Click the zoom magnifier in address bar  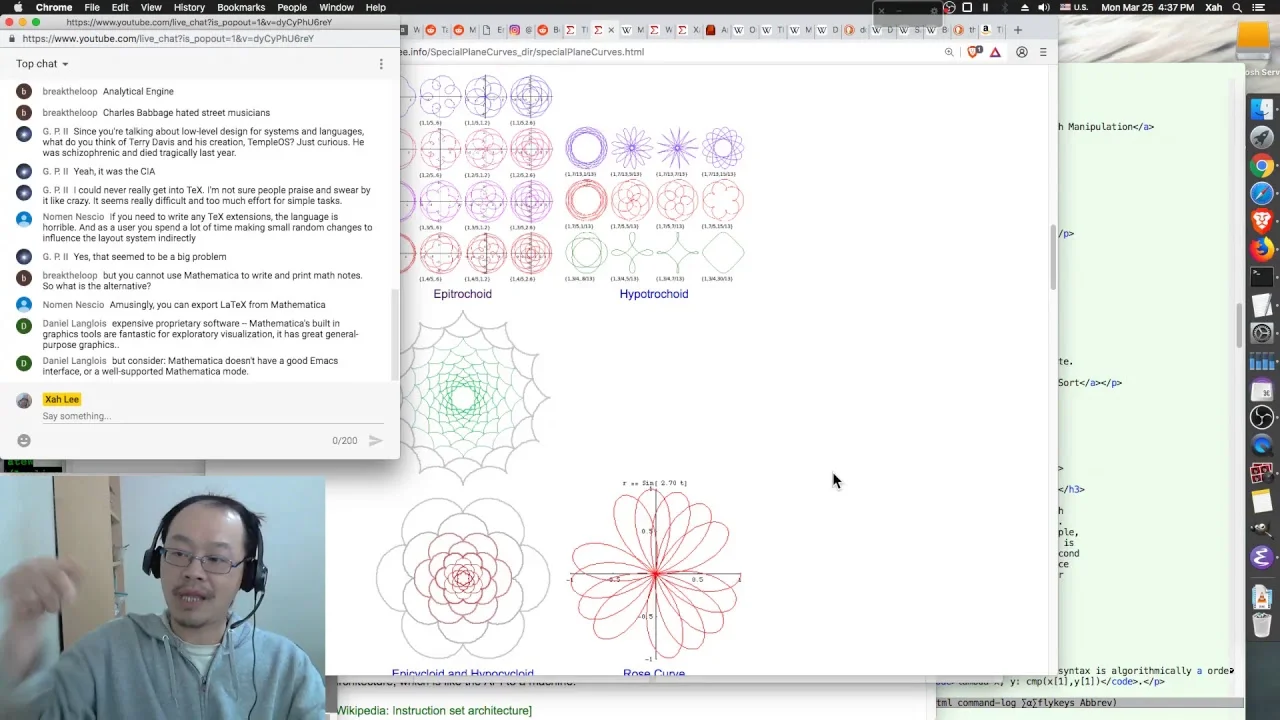point(949,52)
